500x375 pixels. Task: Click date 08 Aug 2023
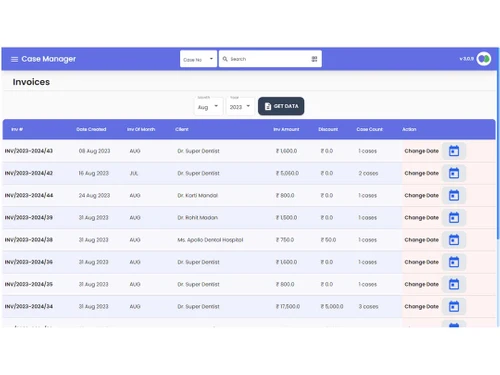[94, 151]
